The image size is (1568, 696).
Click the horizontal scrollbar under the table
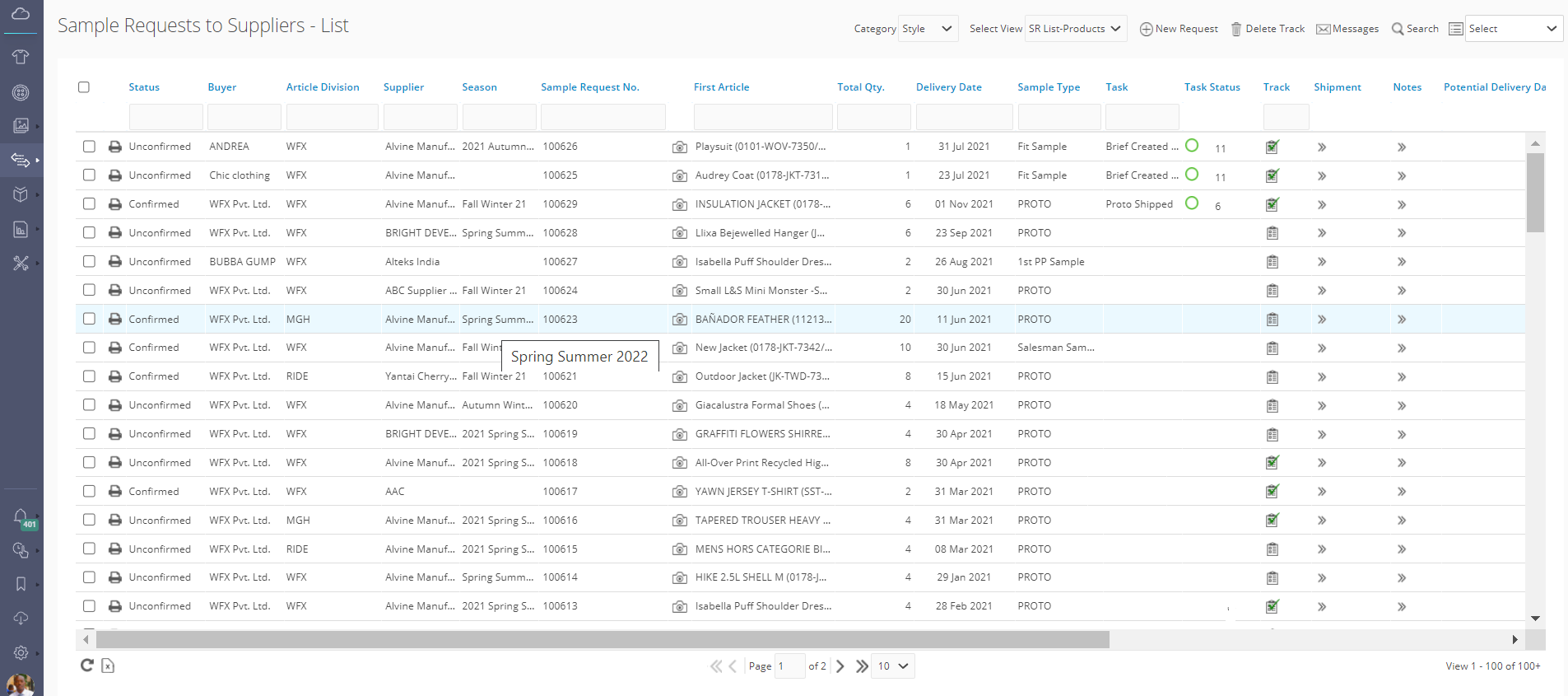click(x=603, y=640)
